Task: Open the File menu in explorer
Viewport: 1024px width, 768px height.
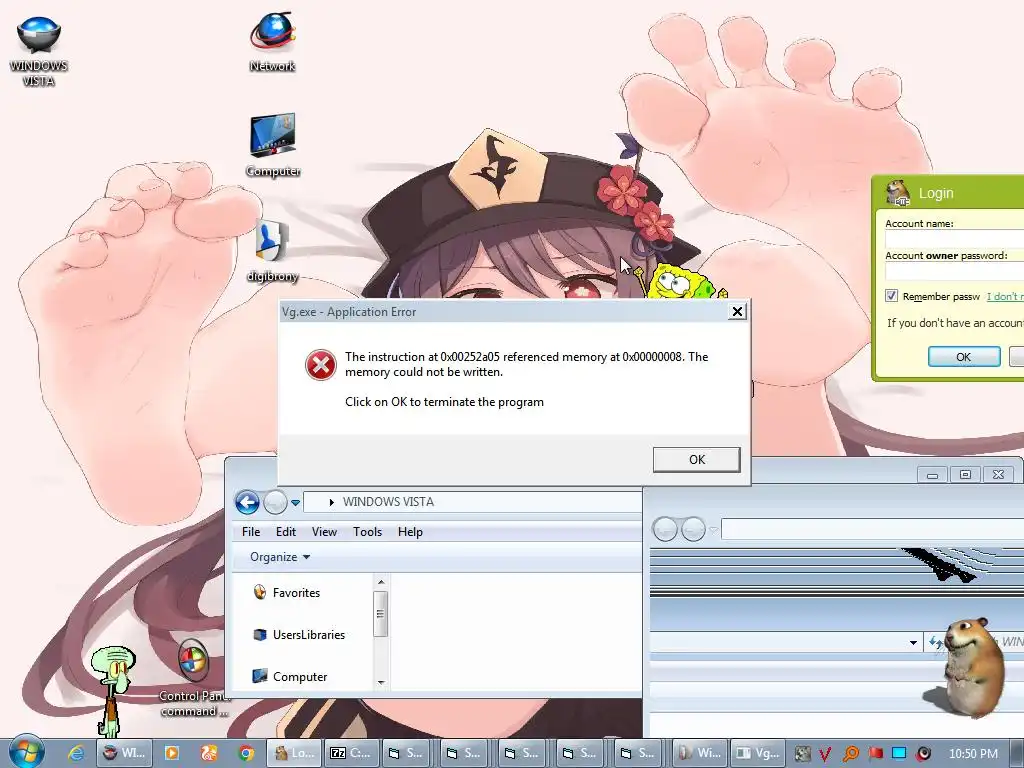Action: pyautogui.click(x=251, y=532)
